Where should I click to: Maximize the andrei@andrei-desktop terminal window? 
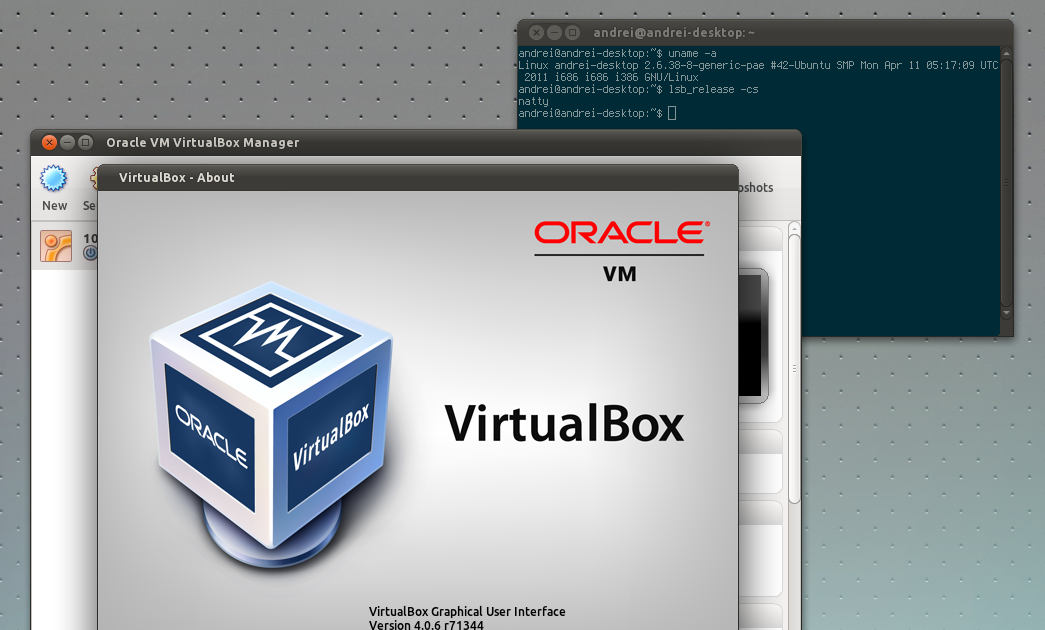point(572,32)
